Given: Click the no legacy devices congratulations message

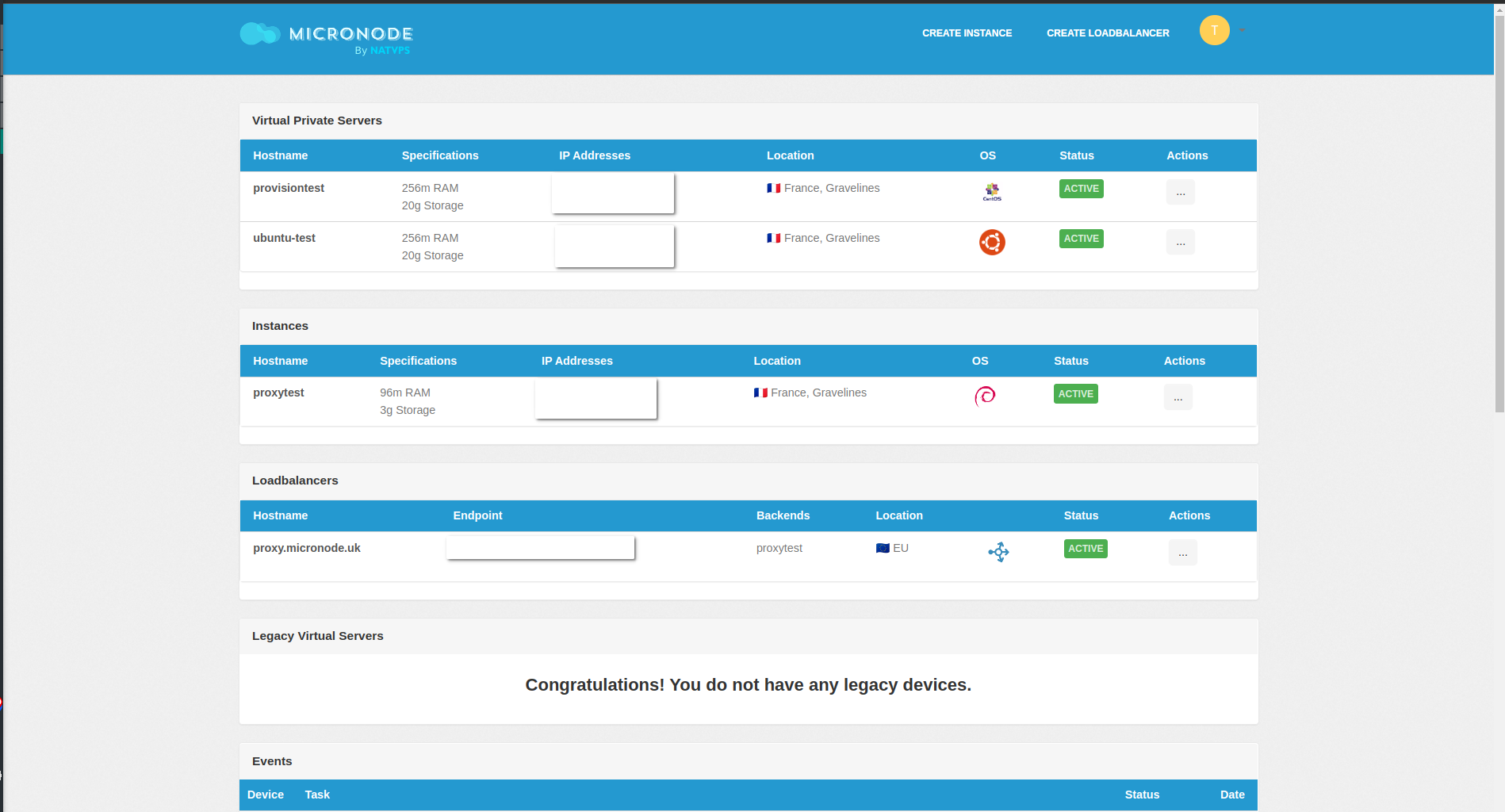Looking at the screenshot, I should 749,685.
